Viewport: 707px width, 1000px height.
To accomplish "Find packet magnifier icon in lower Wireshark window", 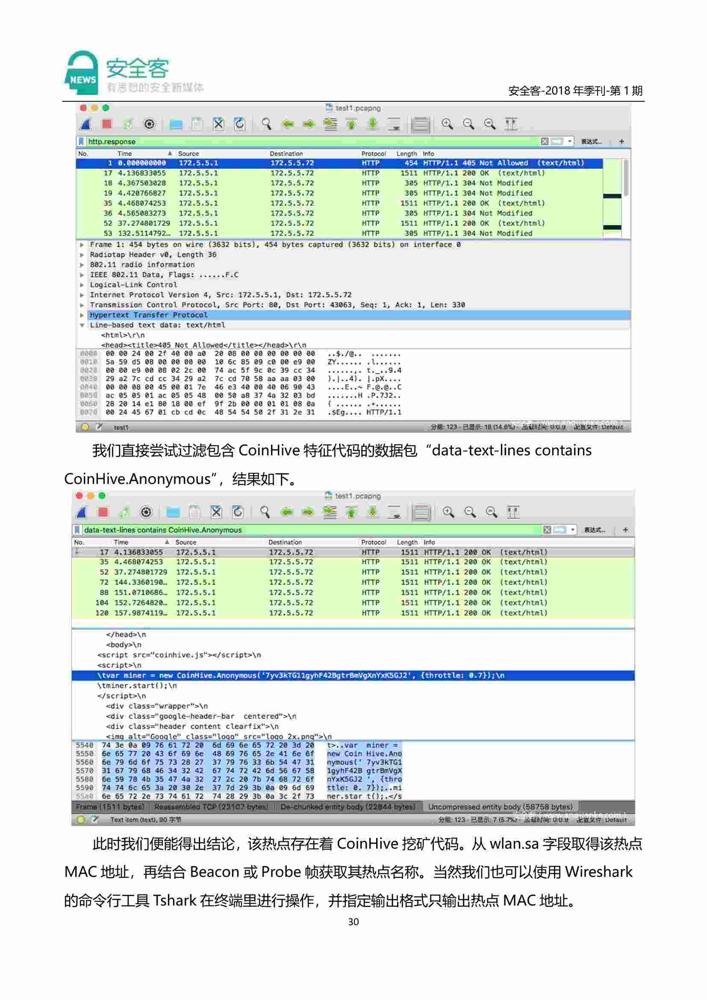I will click(265, 511).
